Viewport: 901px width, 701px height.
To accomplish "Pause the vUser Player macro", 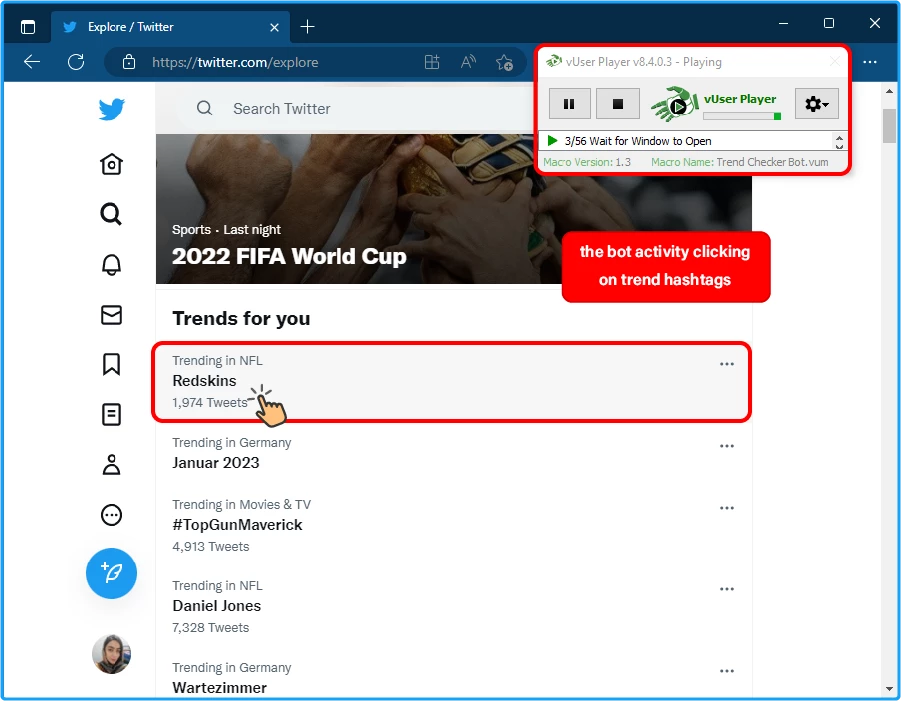I will coord(569,104).
